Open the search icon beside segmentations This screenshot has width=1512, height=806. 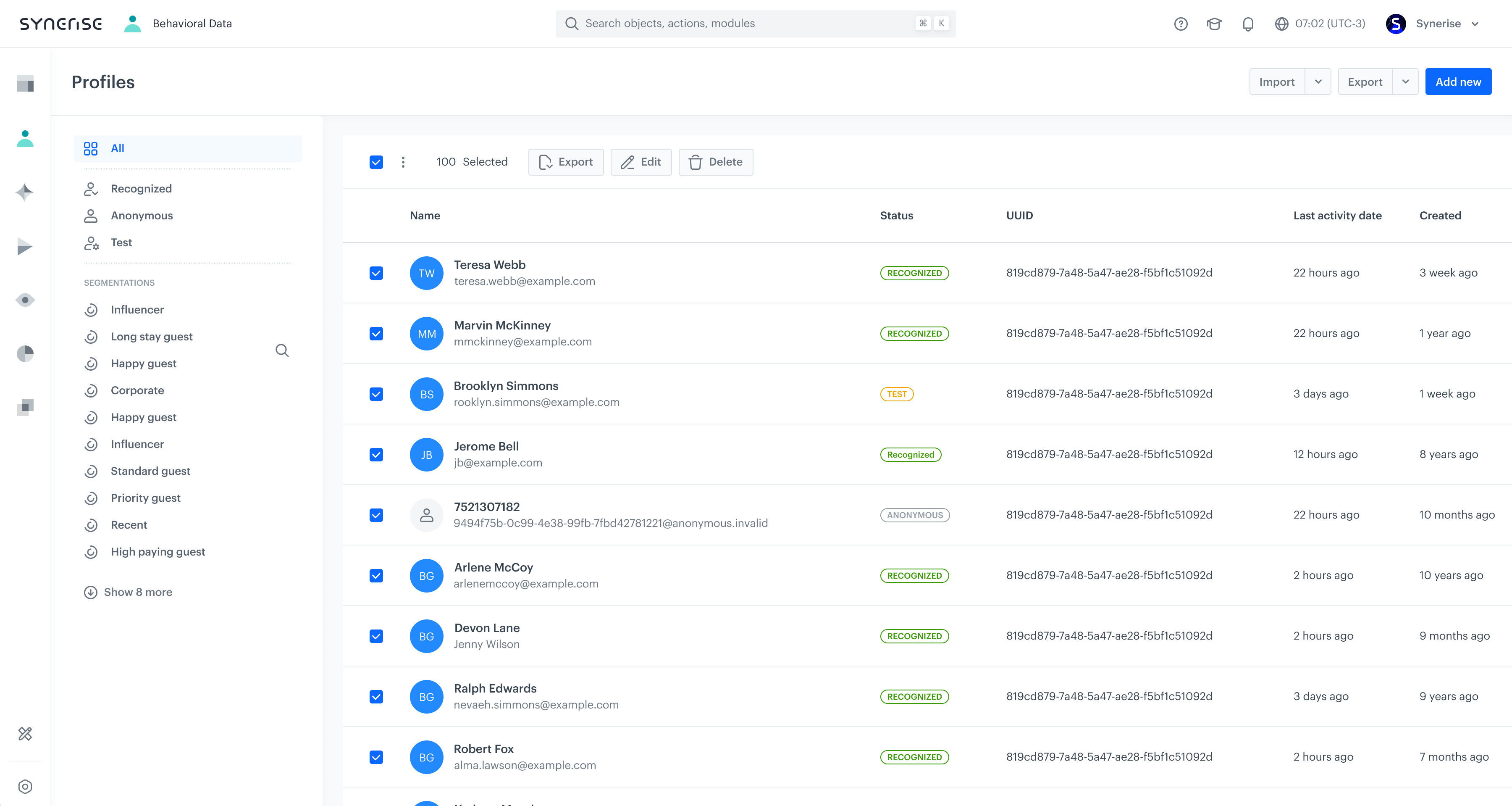coord(282,350)
